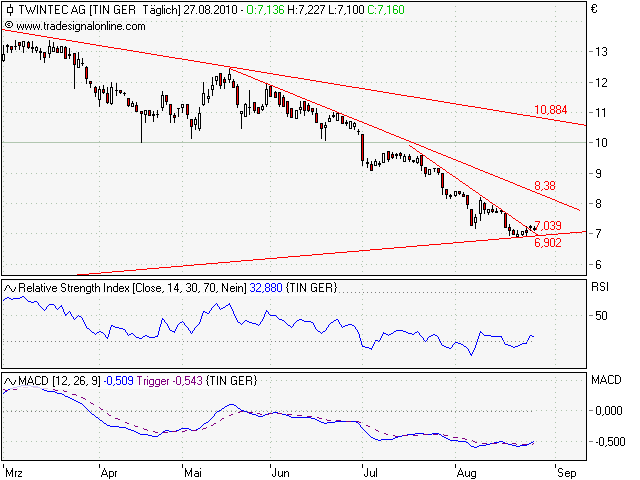The width and height of the screenshot is (640, 480).
Task: Click the 7,039 trendline value label
Action: (x=549, y=225)
